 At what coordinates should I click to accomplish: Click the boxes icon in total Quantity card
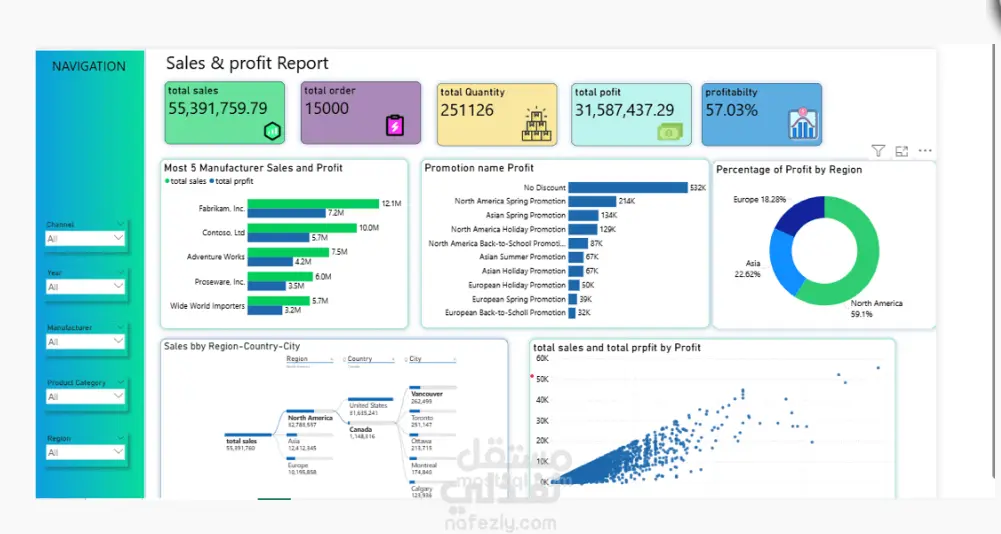536,125
